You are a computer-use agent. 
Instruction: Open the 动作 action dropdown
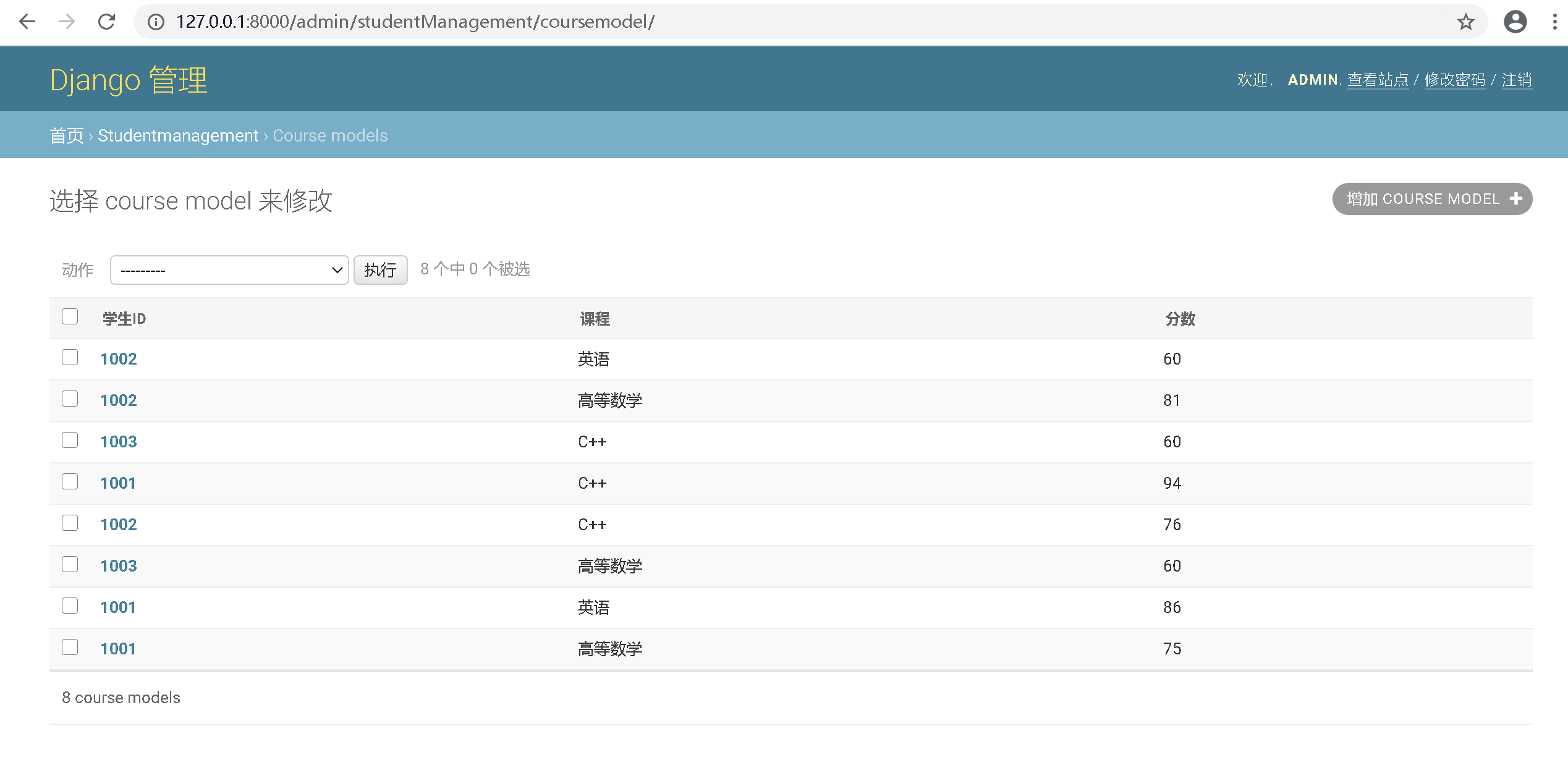point(229,270)
